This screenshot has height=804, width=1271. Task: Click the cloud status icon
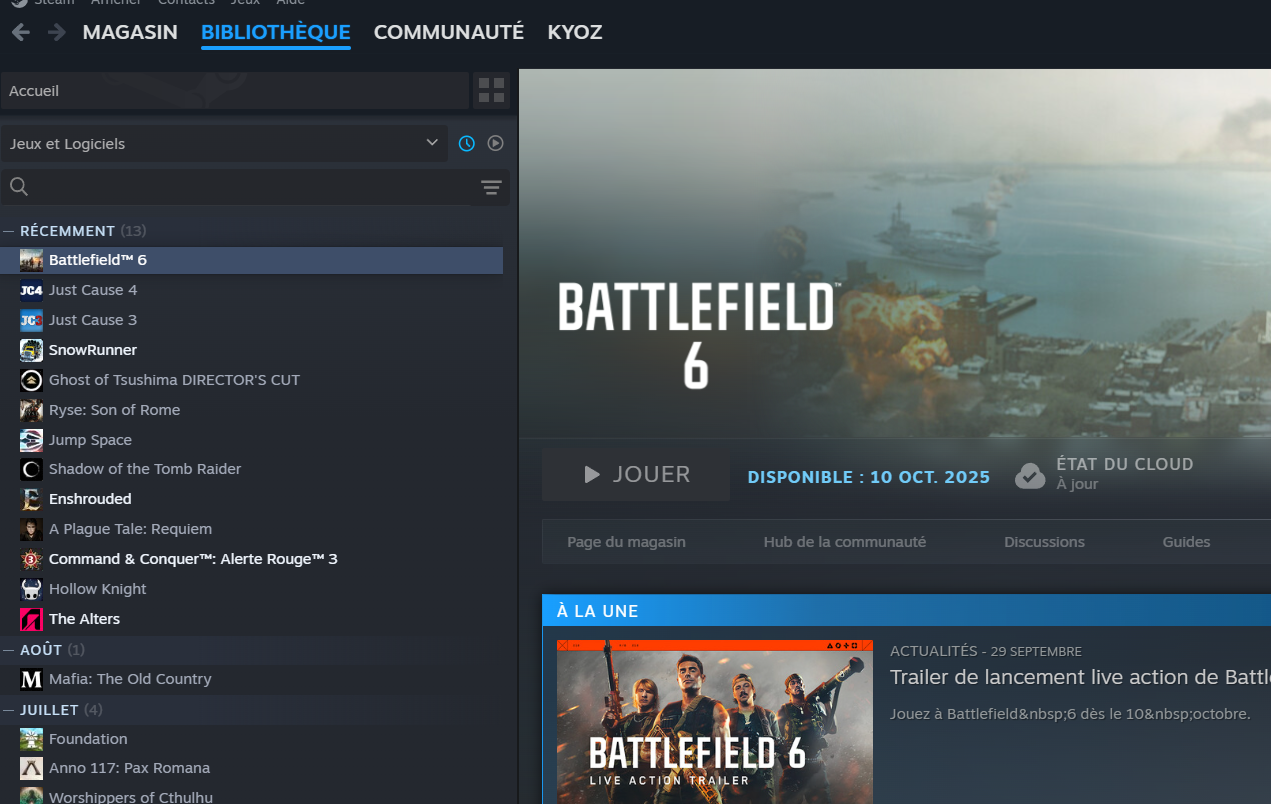click(1030, 475)
